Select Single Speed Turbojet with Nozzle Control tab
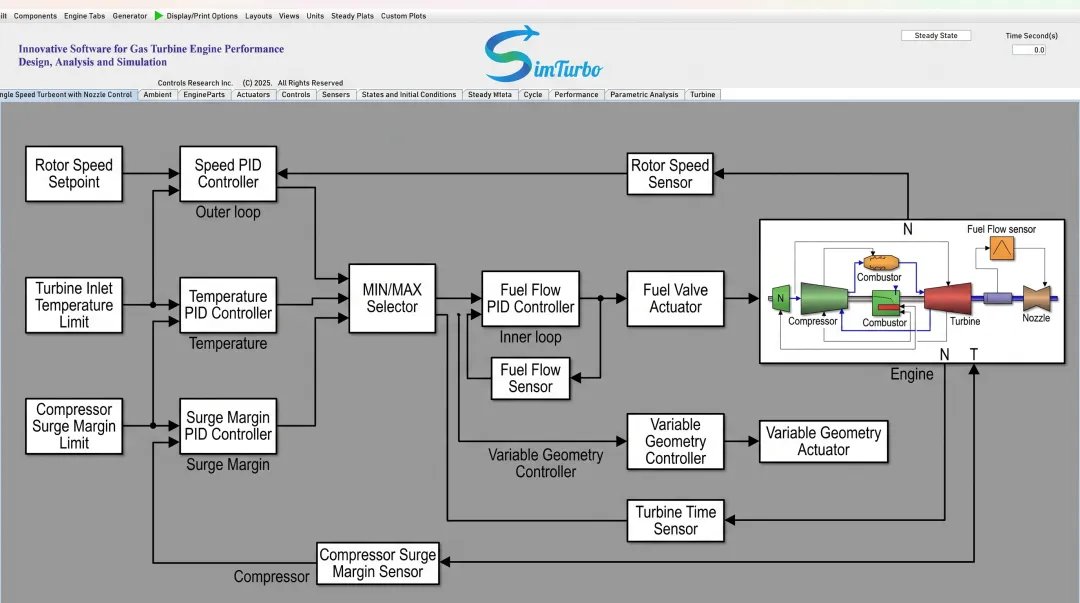Viewport: 1080px width, 603px height. click(x=67, y=94)
